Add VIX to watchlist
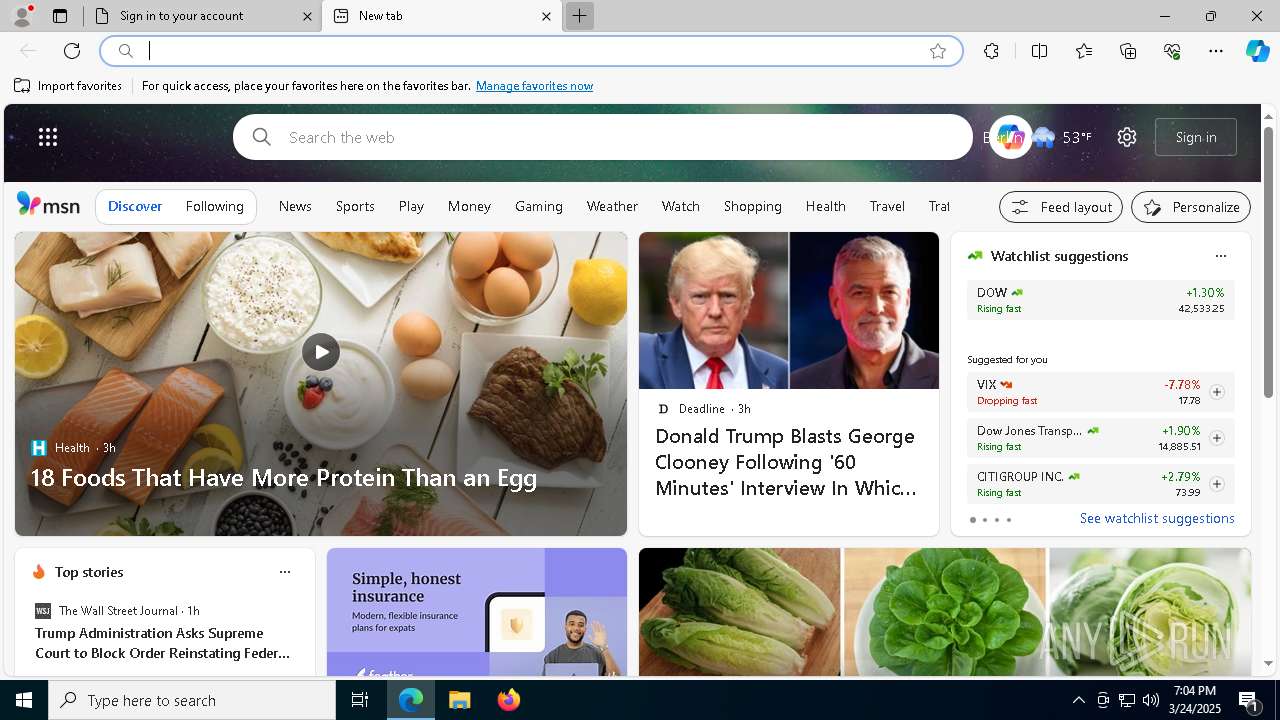 point(1216,392)
